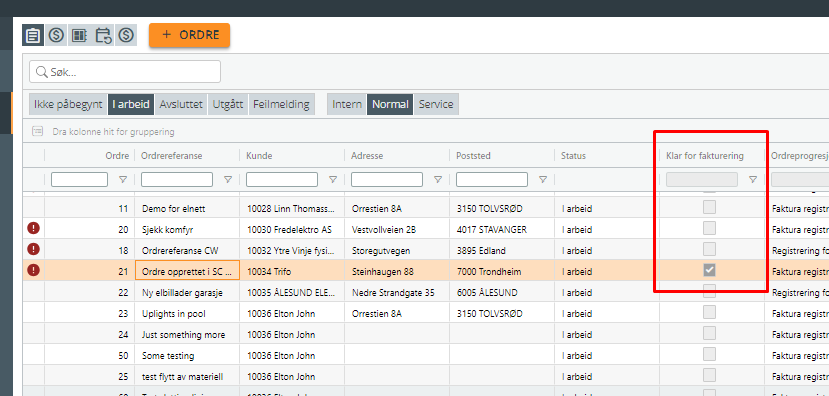
Task: Switch to the Ikke påbegynt filter tab
Action: [x=68, y=104]
